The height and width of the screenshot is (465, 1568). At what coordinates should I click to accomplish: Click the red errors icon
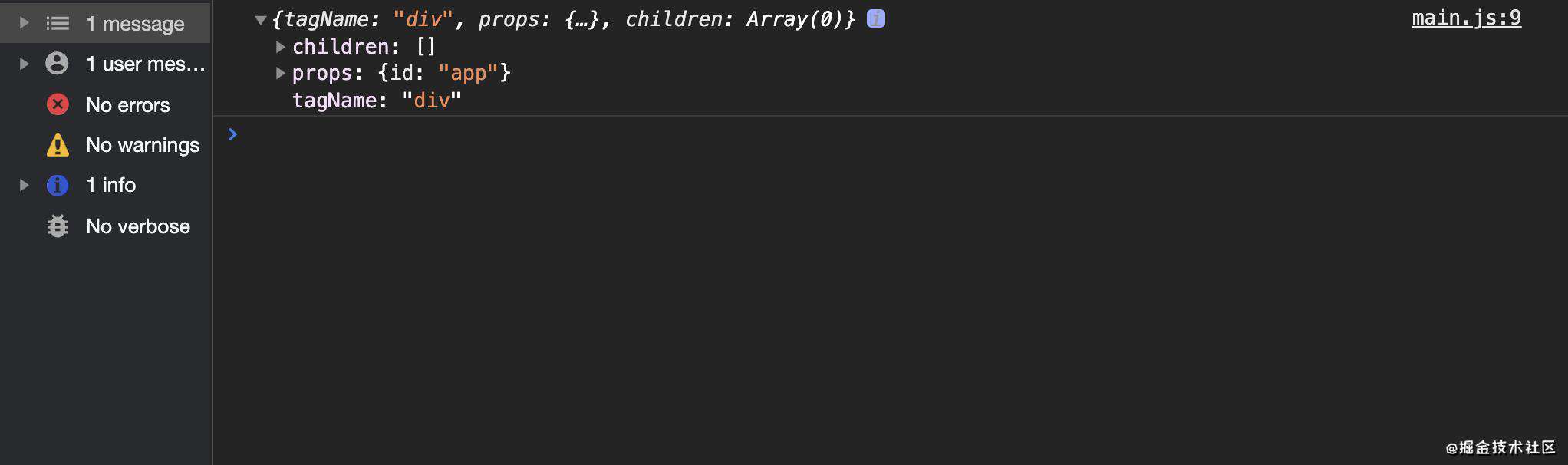tap(58, 104)
